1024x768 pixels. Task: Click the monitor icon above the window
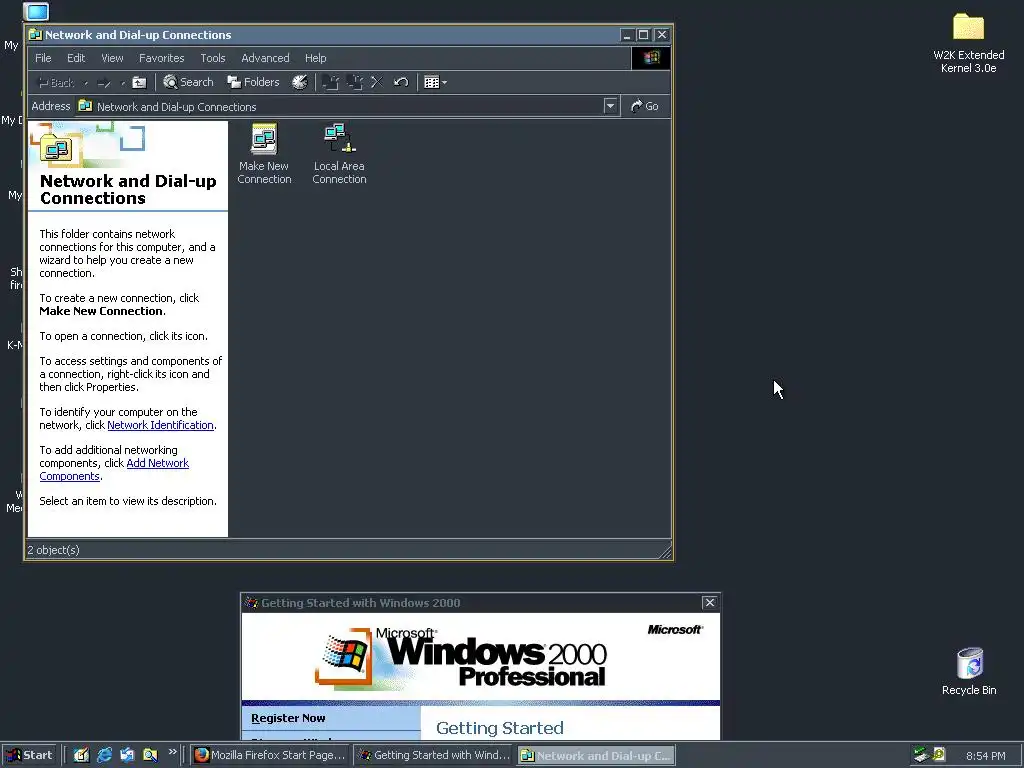36,11
